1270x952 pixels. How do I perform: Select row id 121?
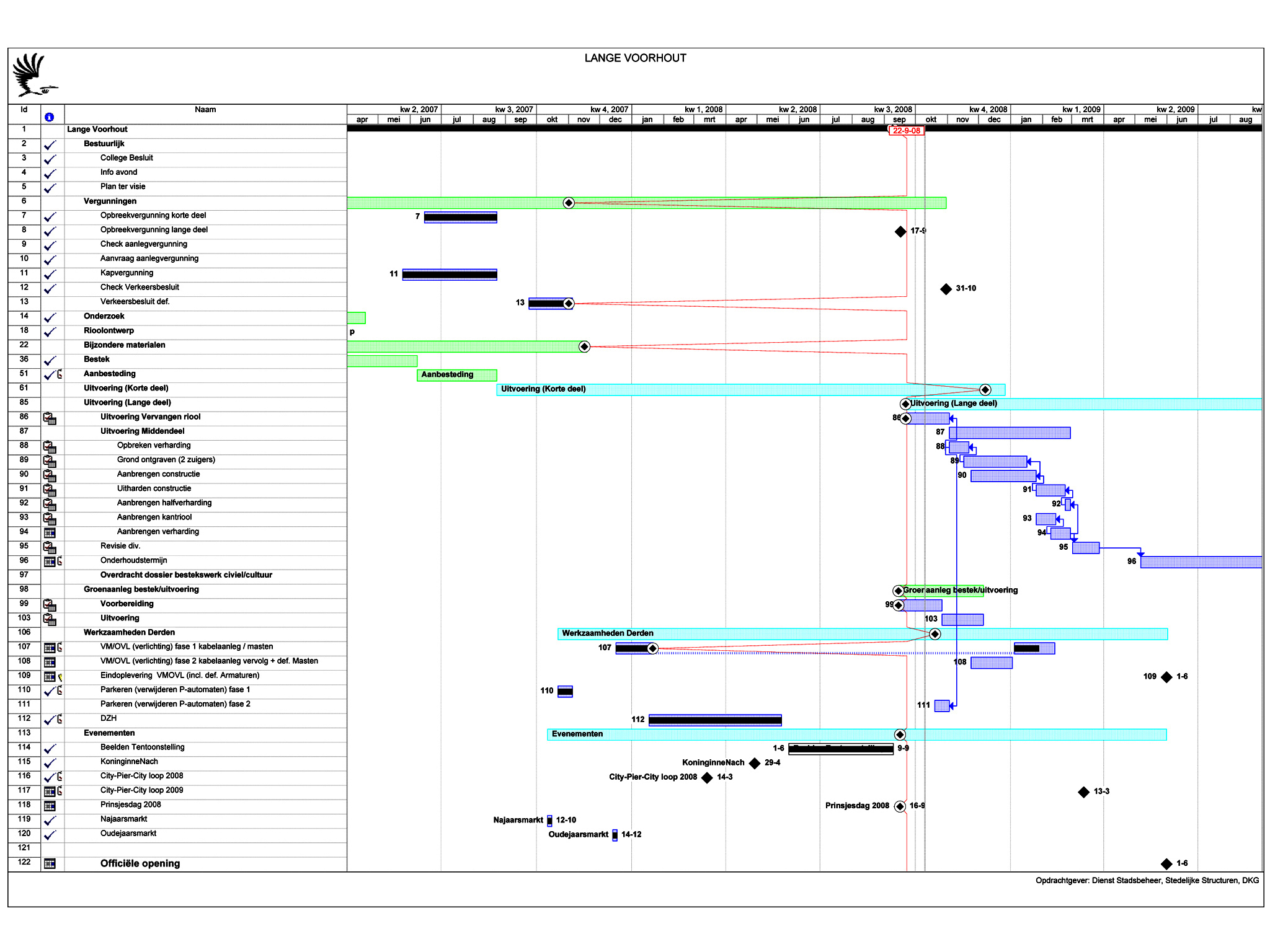tap(24, 848)
